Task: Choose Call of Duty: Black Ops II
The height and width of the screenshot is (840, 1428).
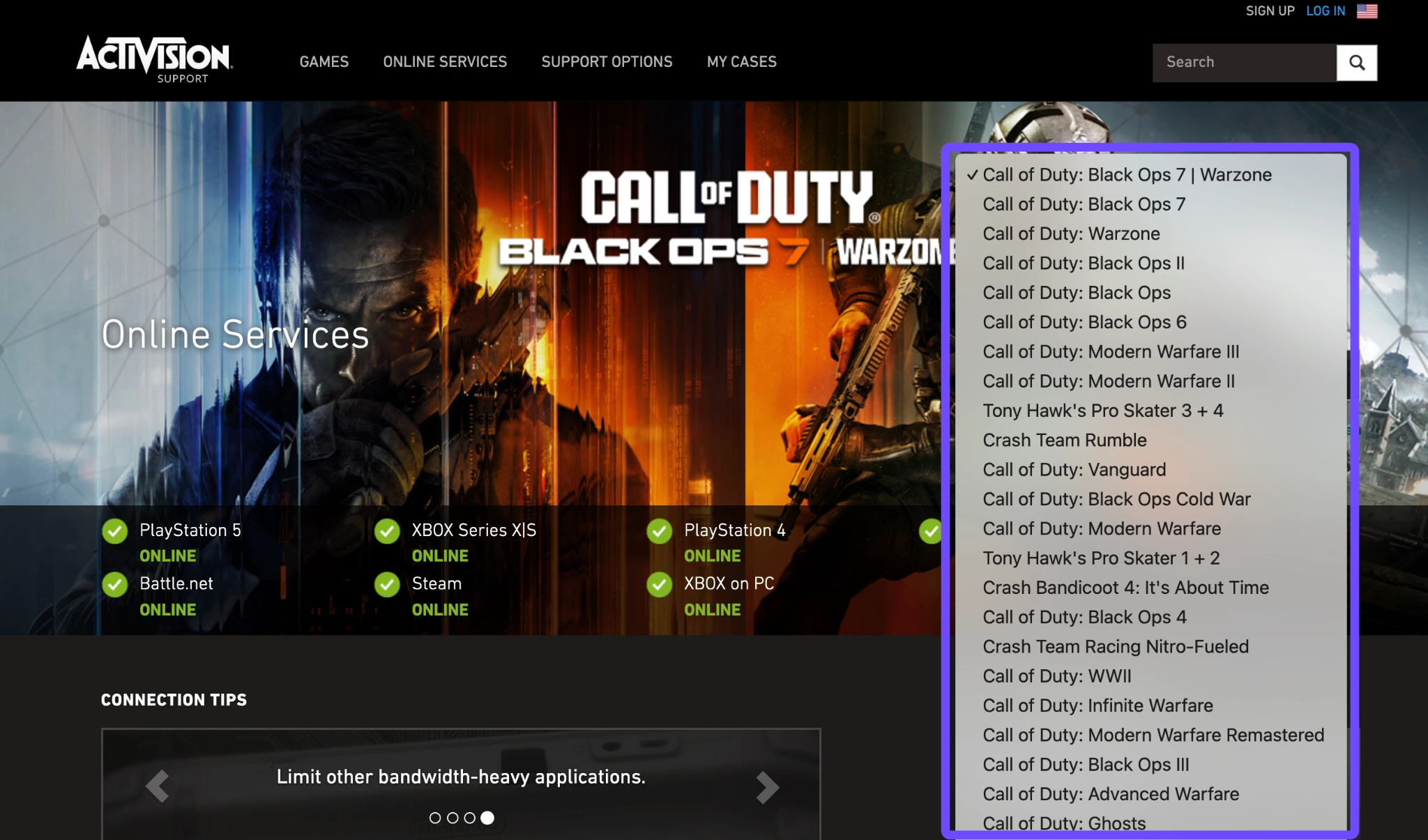Action: coord(1151,264)
